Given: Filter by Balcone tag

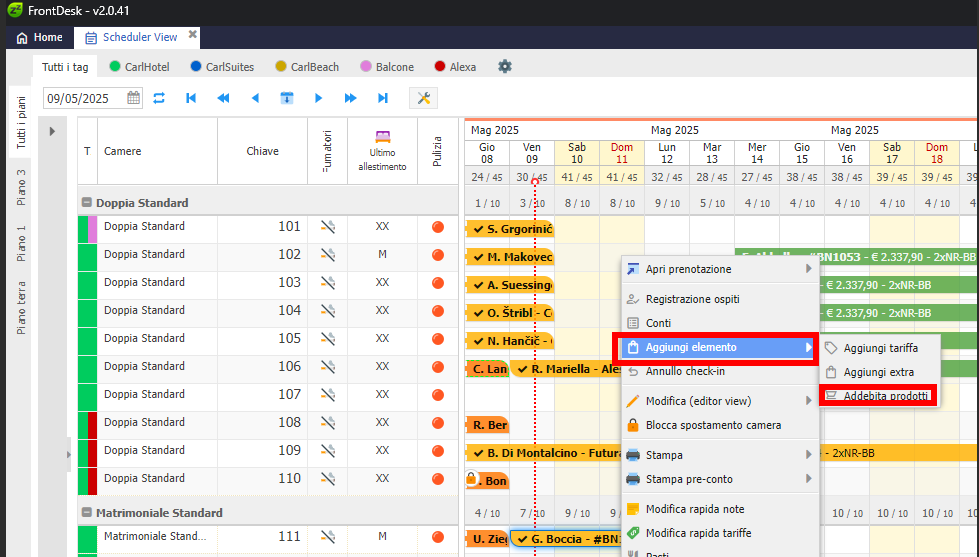Looking at the screenshot, I should pos(387,67).
